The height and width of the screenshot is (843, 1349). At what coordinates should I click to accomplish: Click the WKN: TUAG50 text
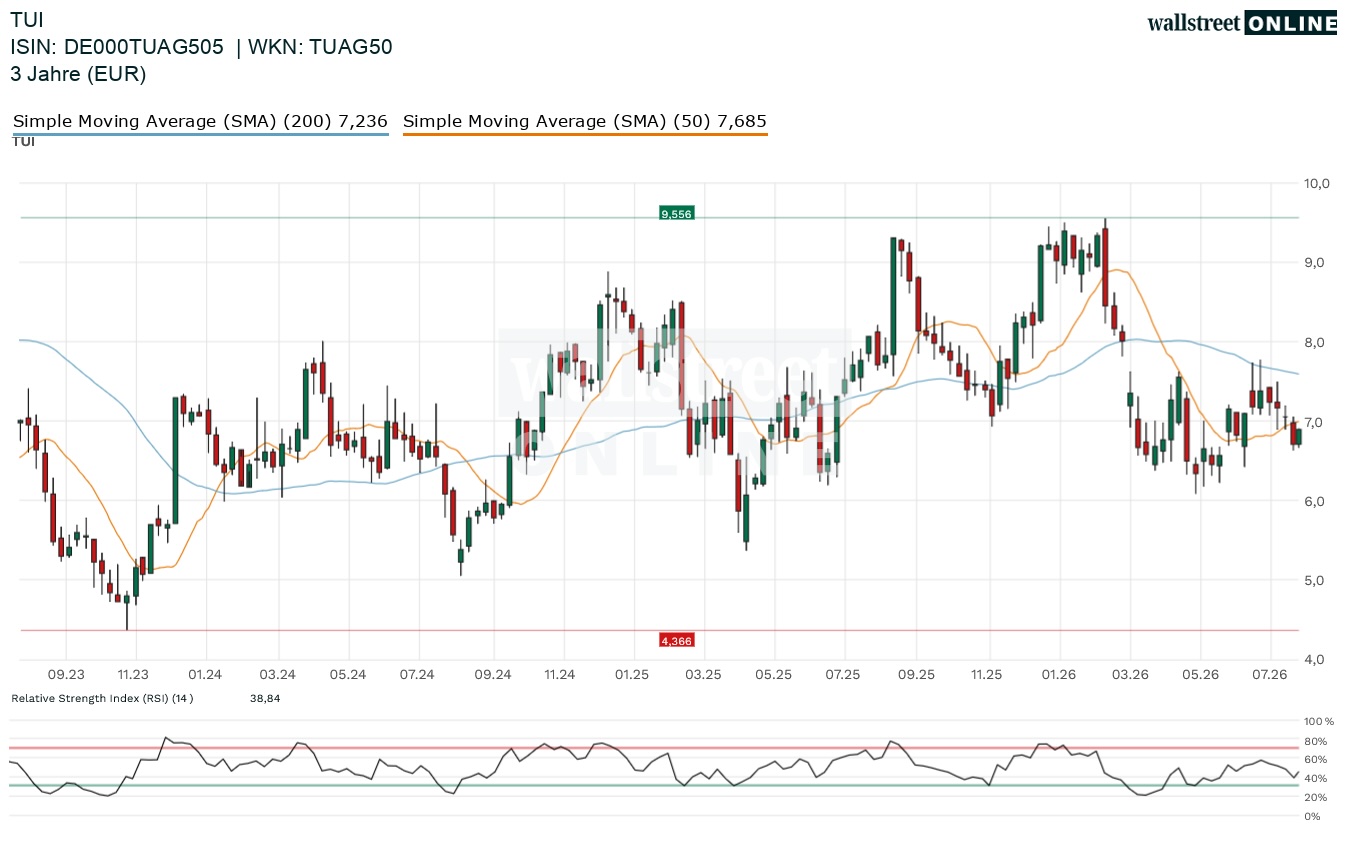tap(320, 46)
